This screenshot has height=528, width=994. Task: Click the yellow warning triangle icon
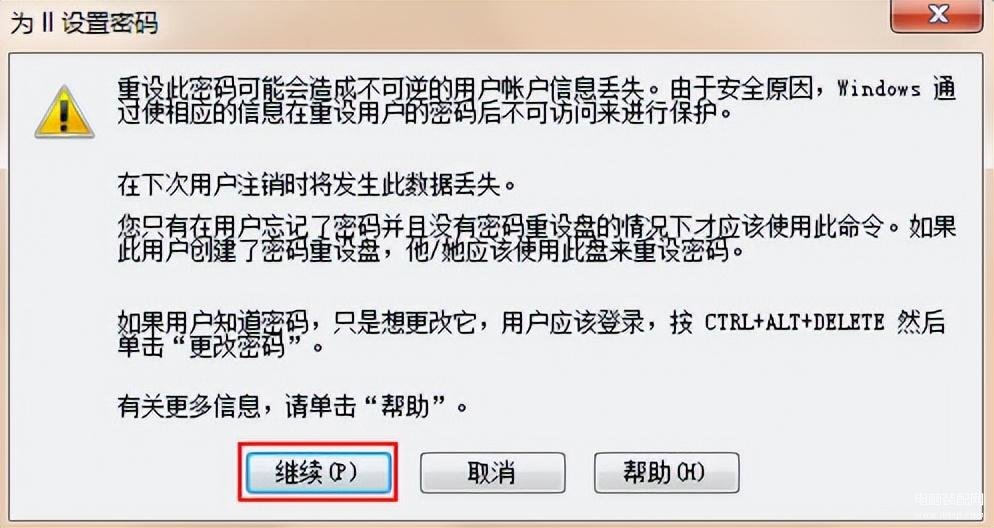tap(64, 112)
